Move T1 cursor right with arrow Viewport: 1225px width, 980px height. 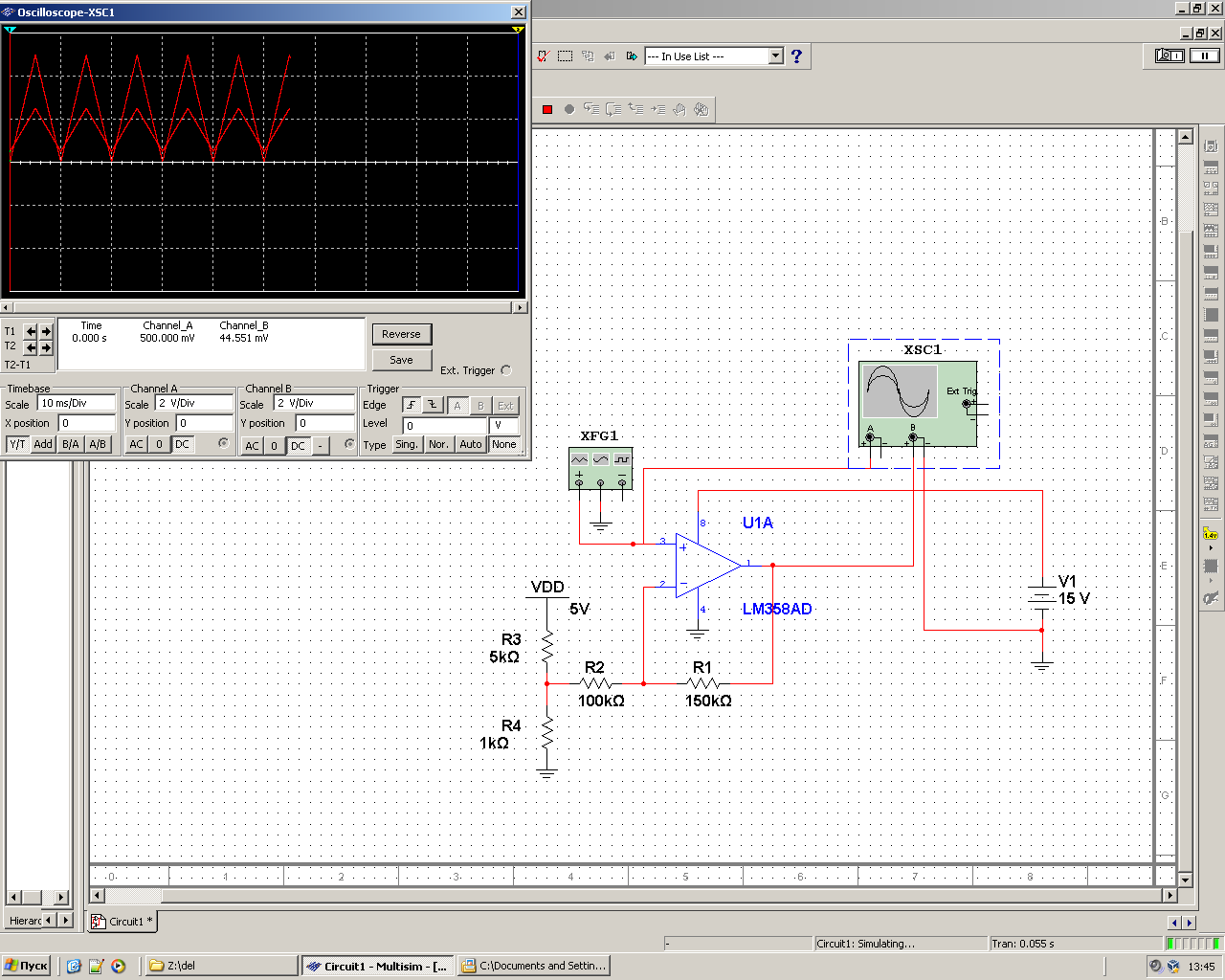click(x=46, y=331)
